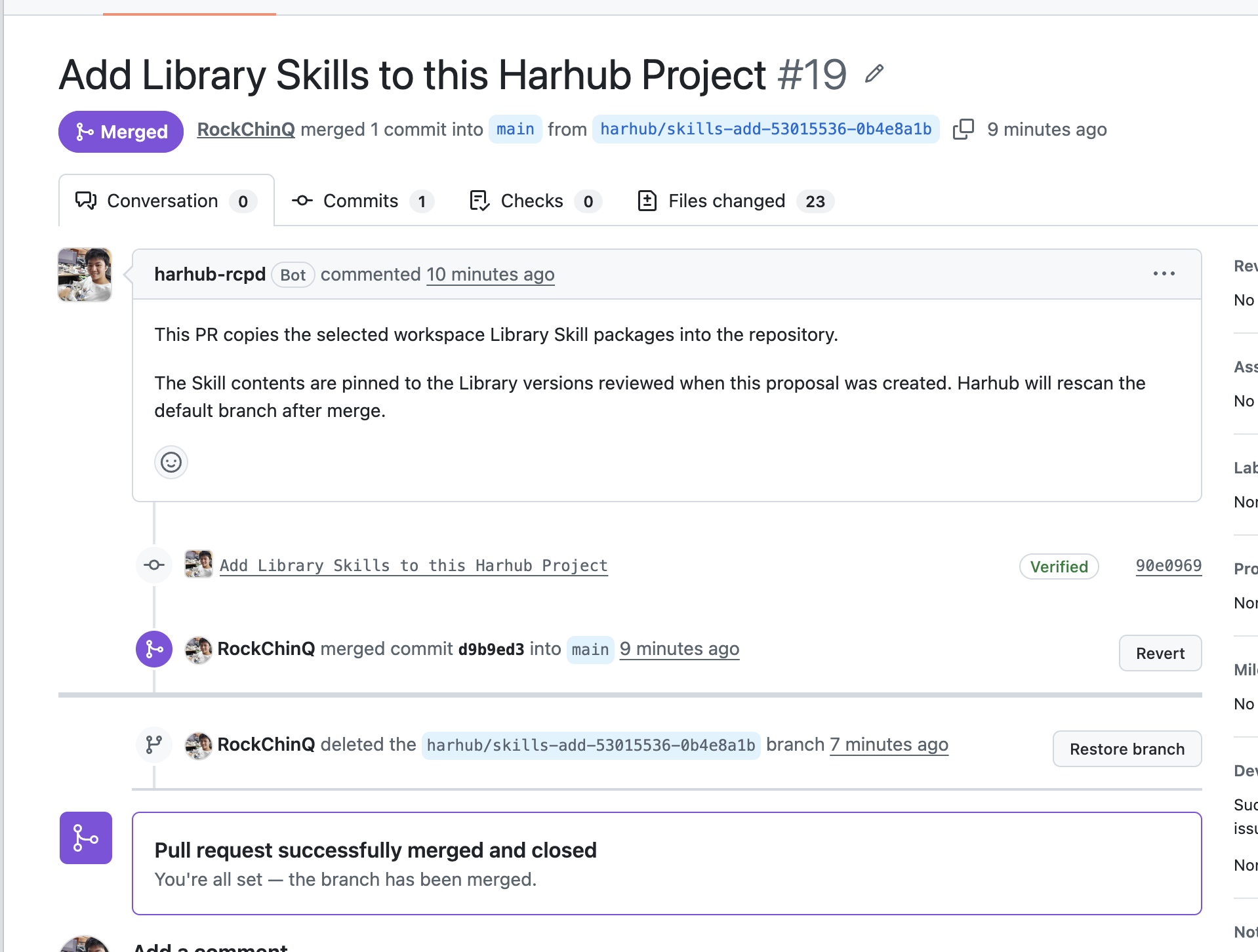This screenshot has width=1258, height=952.
Task: Click RockChinQ avatar in the branch deleted event
Action: tap(198, 745)
